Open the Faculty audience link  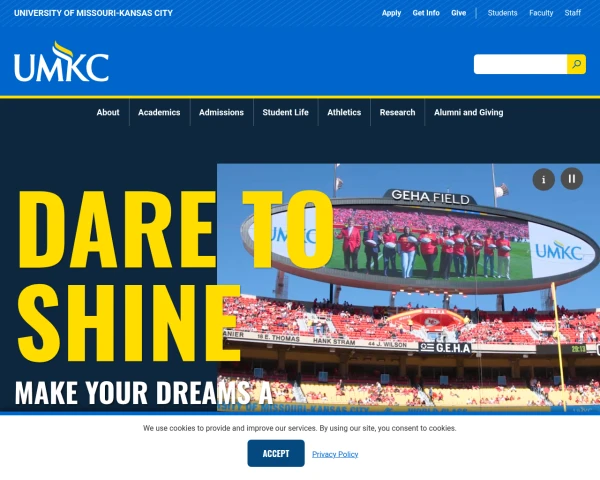(x=541, y=13)
